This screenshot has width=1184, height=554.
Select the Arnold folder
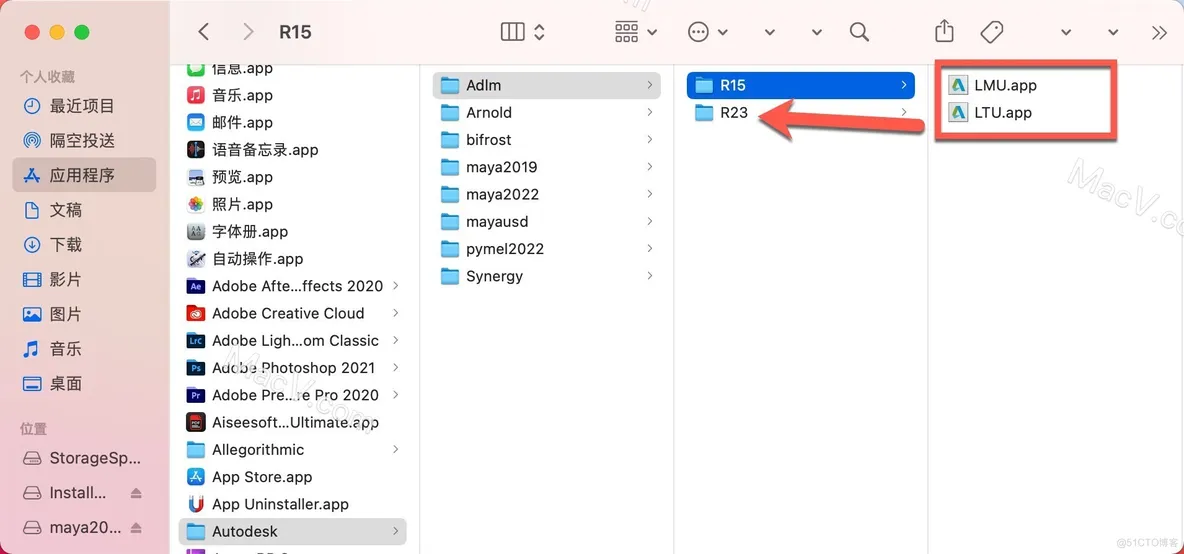(547, 112)
